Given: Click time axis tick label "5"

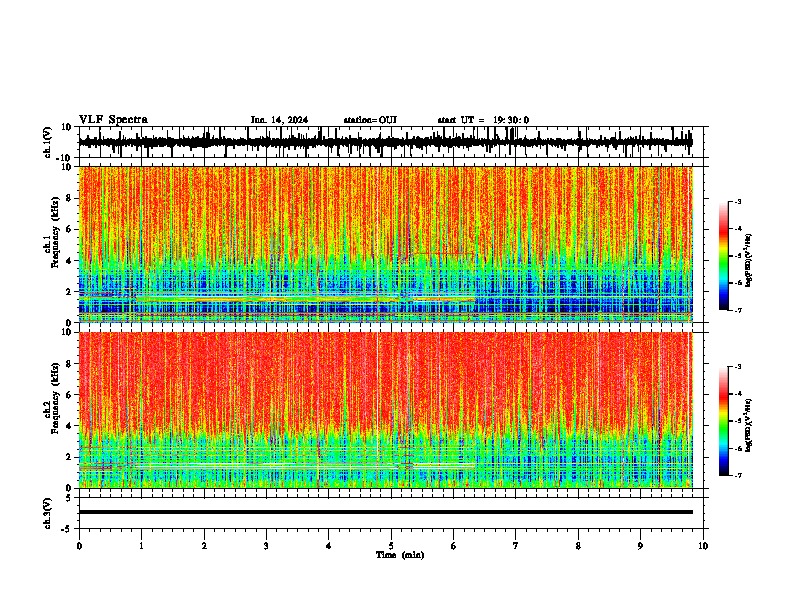Looking at the screenshot, I should 391,546.
